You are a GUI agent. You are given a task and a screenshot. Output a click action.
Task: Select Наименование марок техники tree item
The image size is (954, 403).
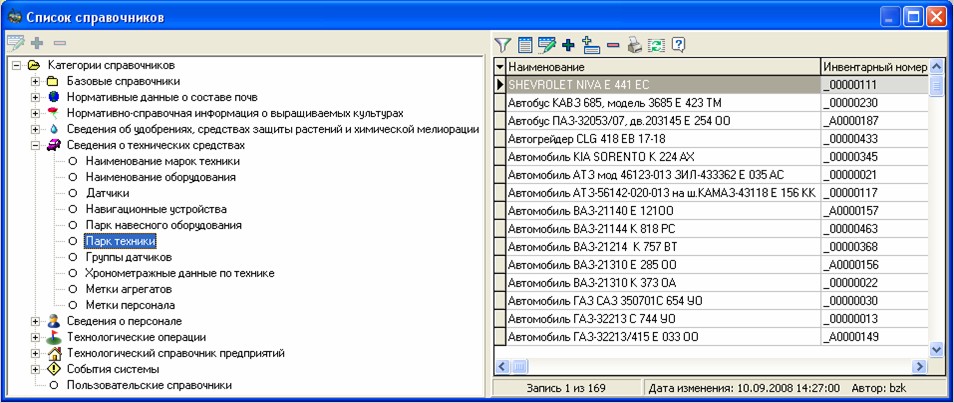pos(162,161)
